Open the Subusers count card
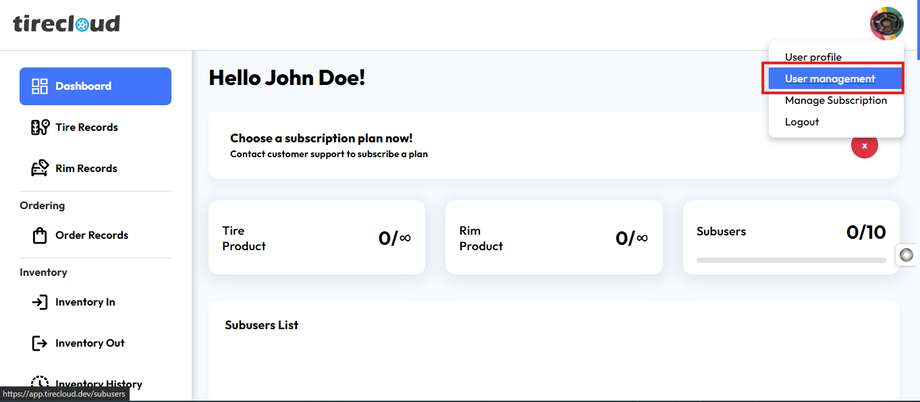Viewport: 920px width, 402px height. [790, 236]
